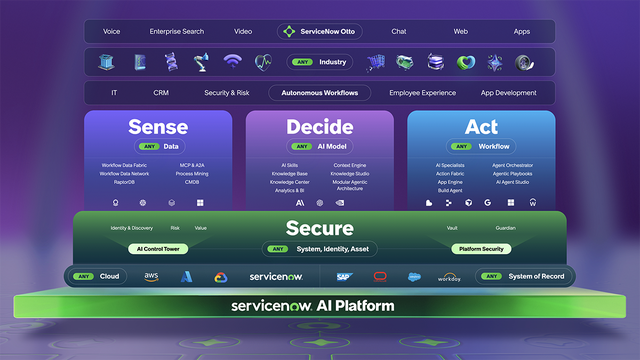Open the Video channel tab
Viewport: 640px width, 360px height.
pos(243,31)
